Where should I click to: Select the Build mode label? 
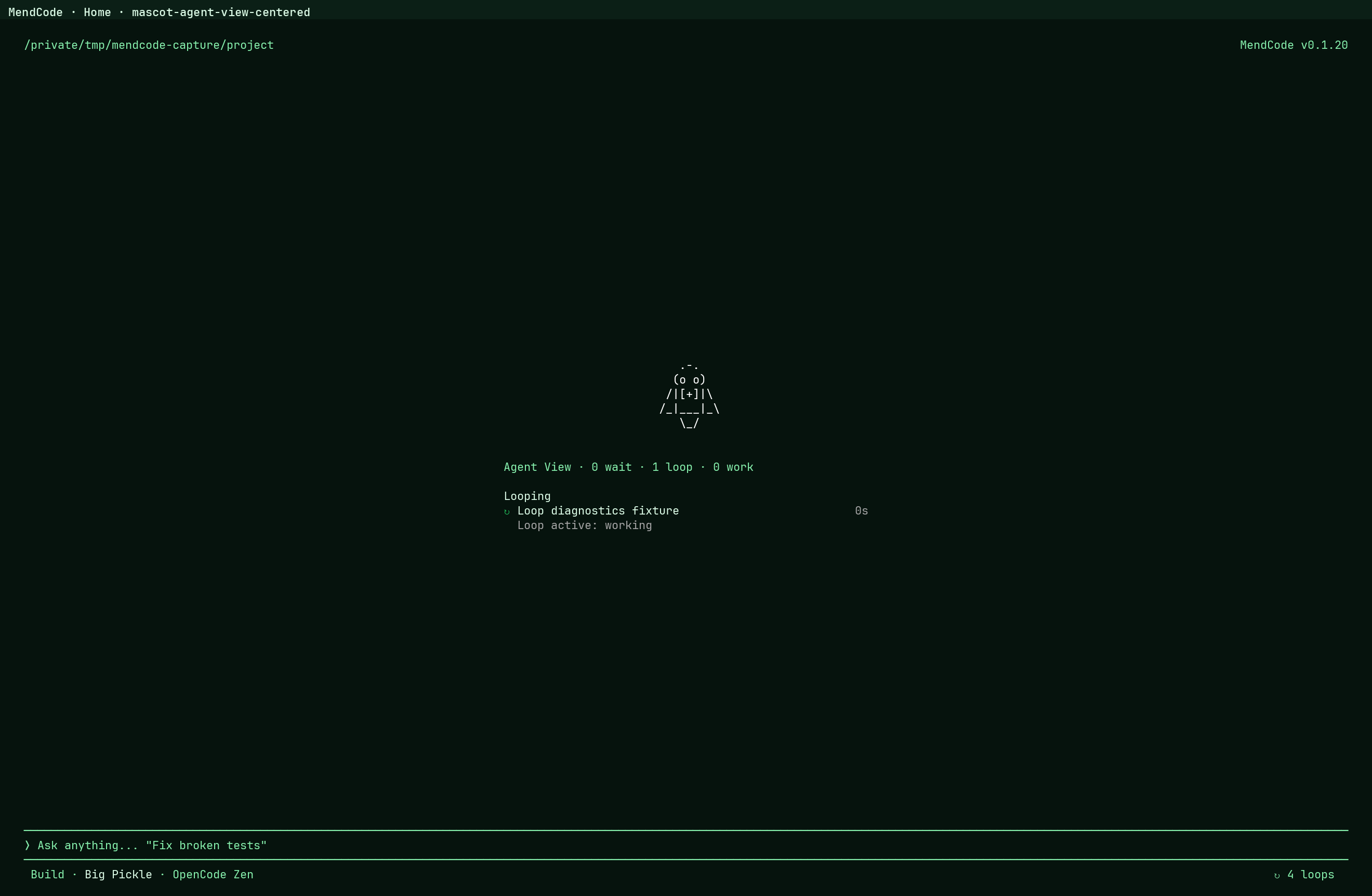(47, 875)
